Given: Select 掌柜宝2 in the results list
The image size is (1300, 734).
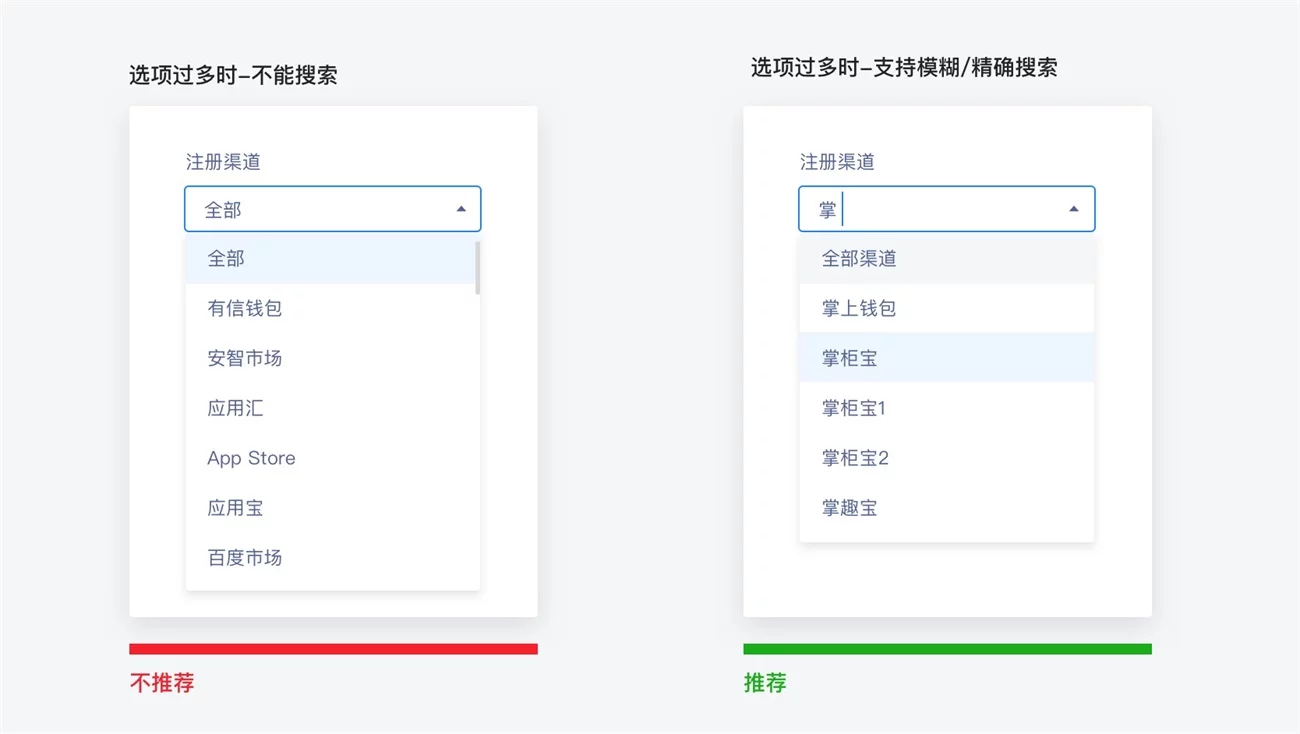Looking at the screenshot, I should pyautogui.click(x=855, y=458).
